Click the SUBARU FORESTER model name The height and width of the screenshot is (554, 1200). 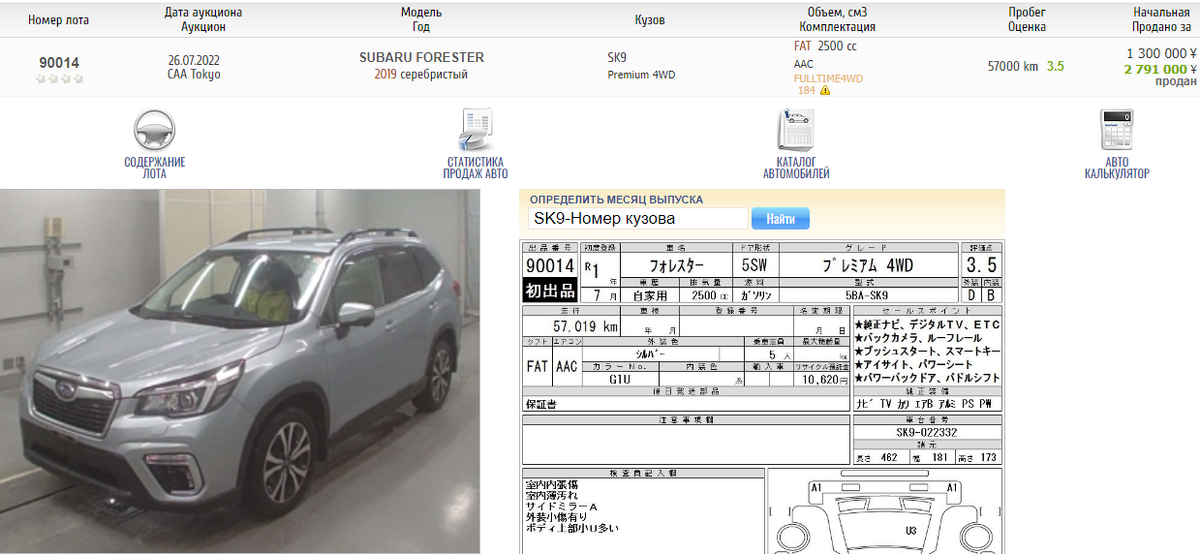(421, 57)
